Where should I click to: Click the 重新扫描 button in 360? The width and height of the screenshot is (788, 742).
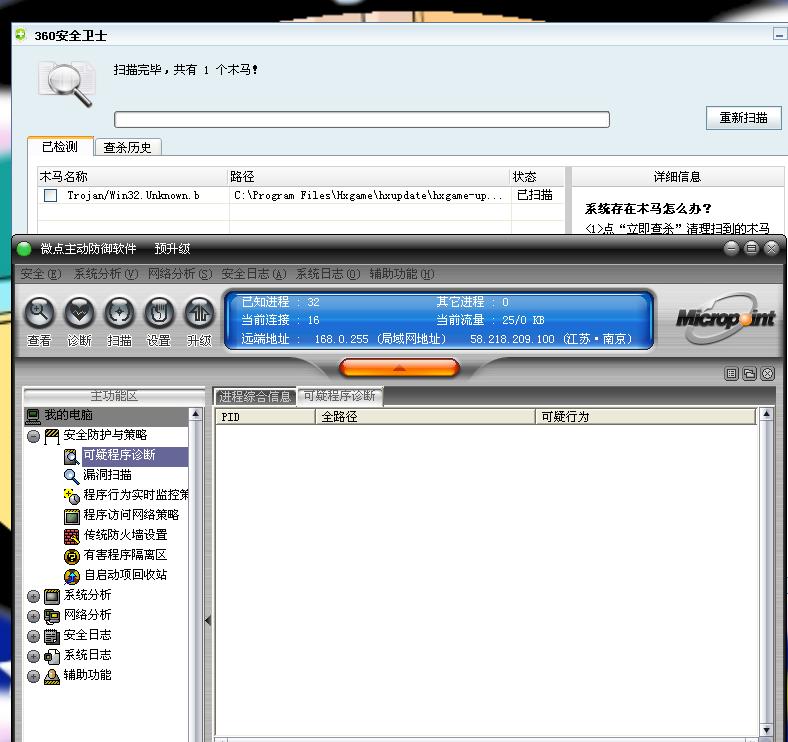click(x=743, y=118)
